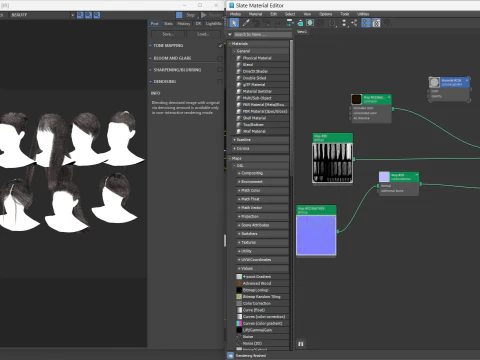Select the arrow Select Tool in Slate toolbar
480x360 pixels.
click(234, 23)
